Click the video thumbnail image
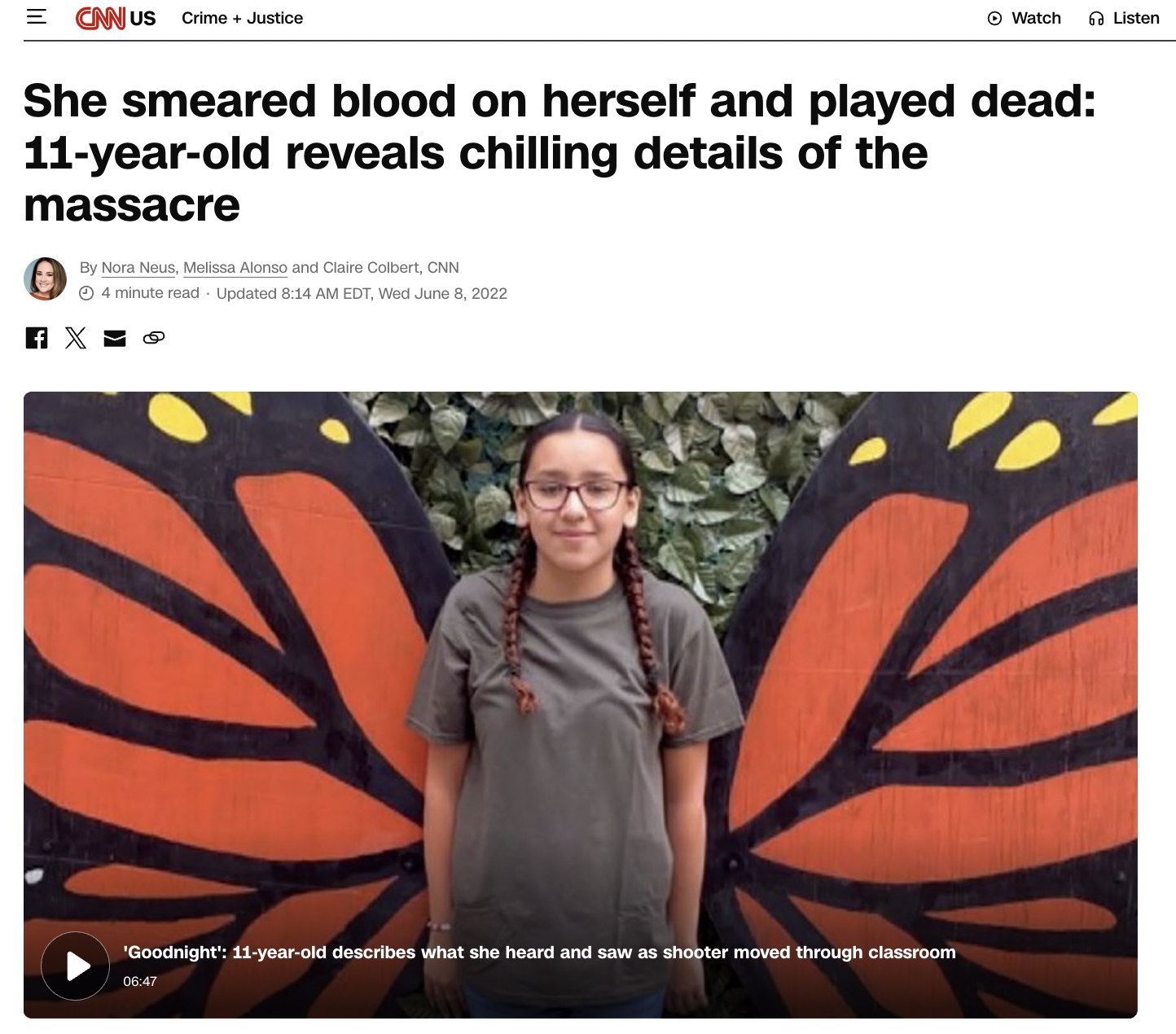 click(x=581, y=705)
